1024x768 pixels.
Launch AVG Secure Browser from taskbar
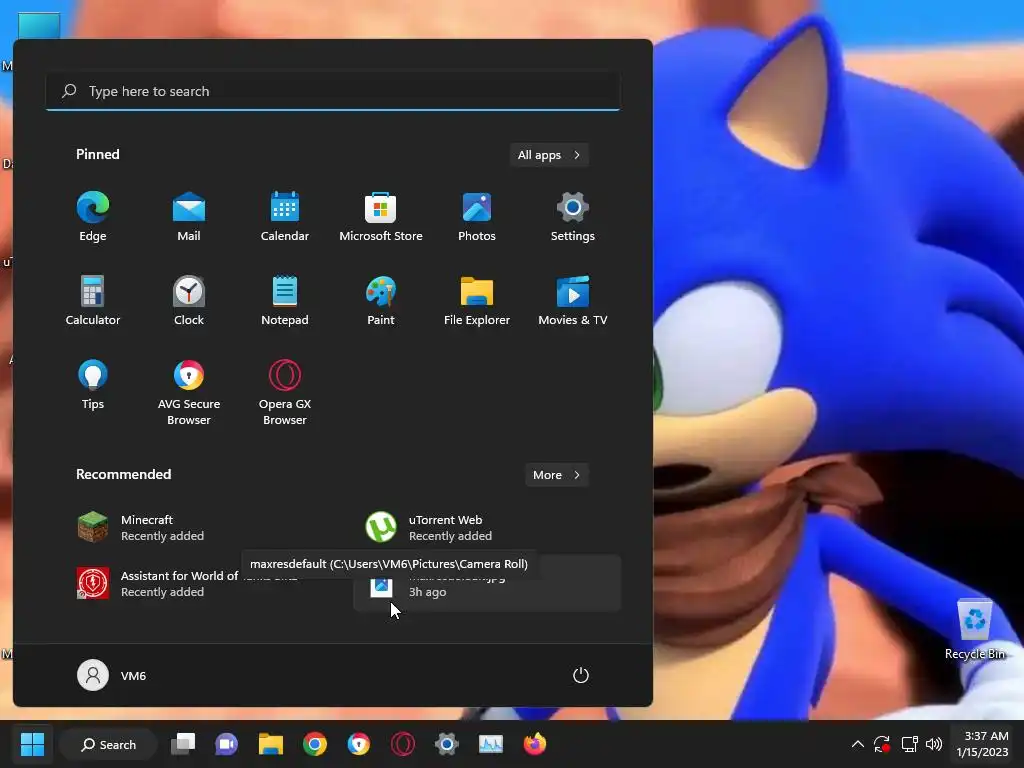pos(359,744)
